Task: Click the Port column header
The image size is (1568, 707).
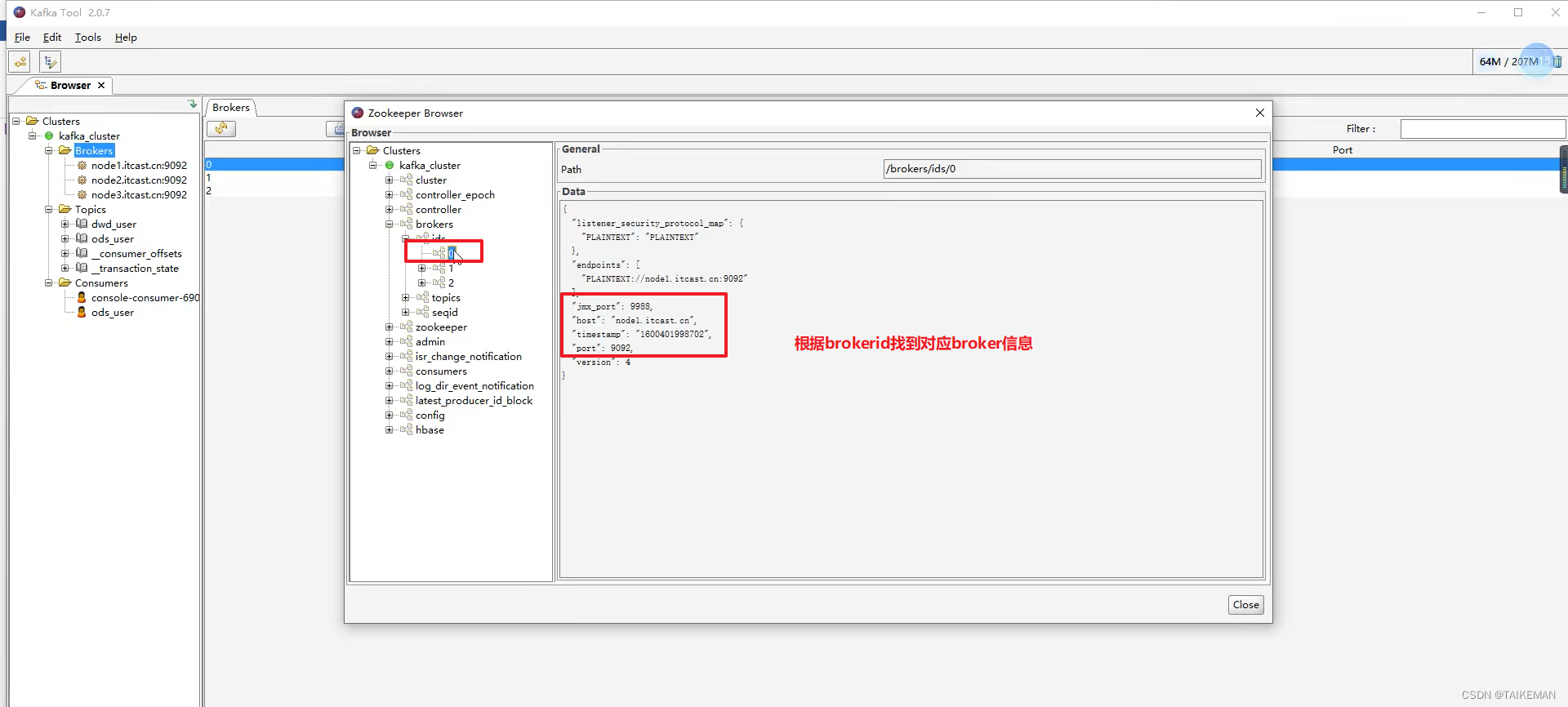Action: tap(1342, 150)
